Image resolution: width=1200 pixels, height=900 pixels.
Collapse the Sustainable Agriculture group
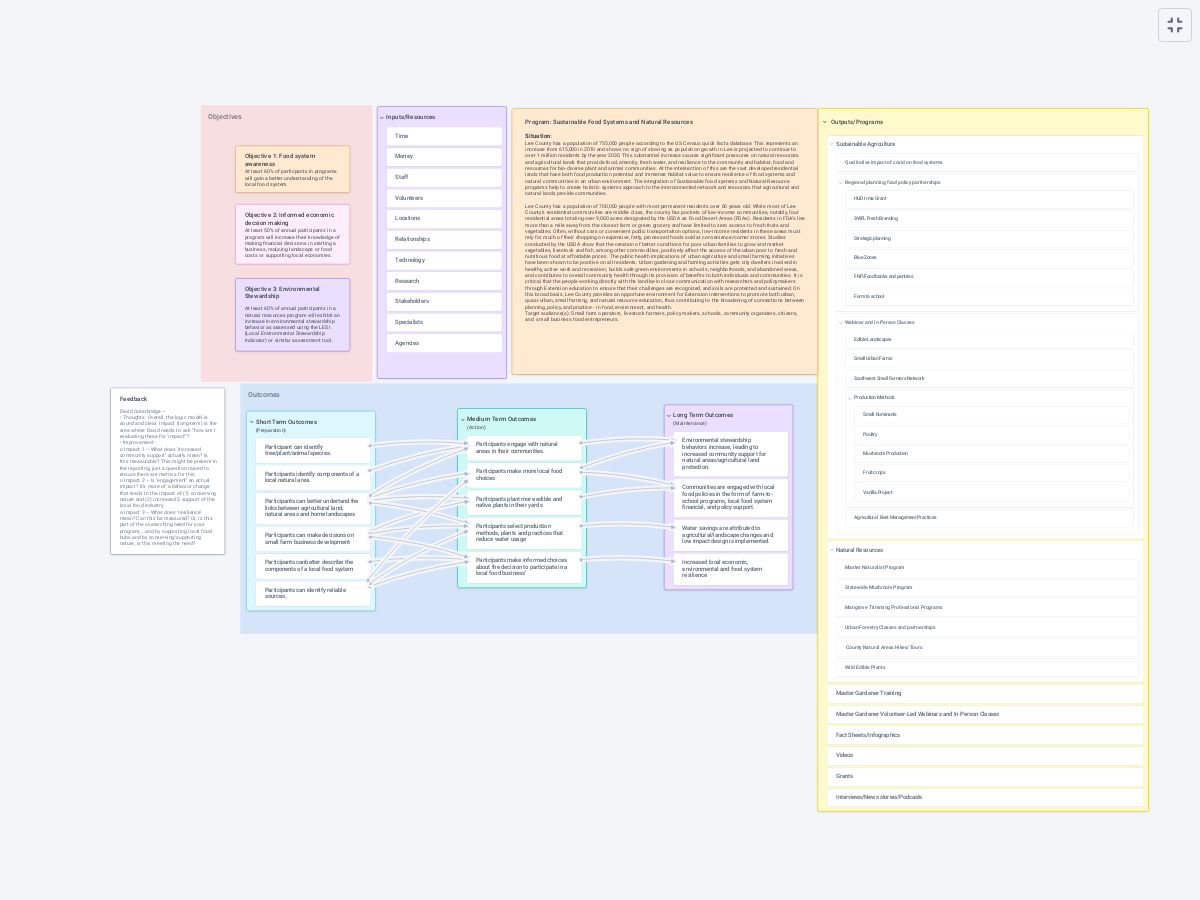pyautogui.click(x=832, y=144)
